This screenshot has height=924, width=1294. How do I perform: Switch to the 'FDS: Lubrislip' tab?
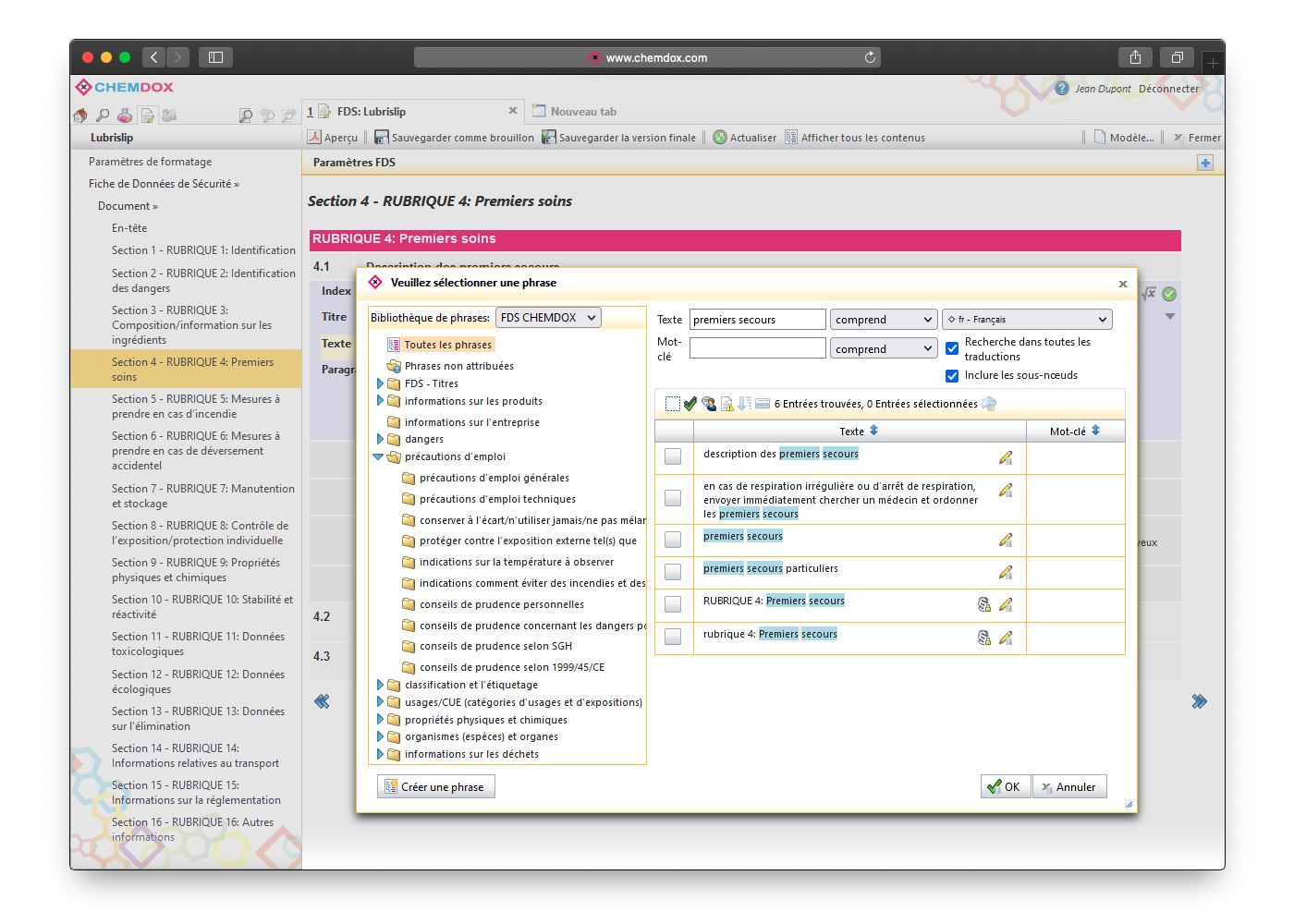(x=412, y=111)
